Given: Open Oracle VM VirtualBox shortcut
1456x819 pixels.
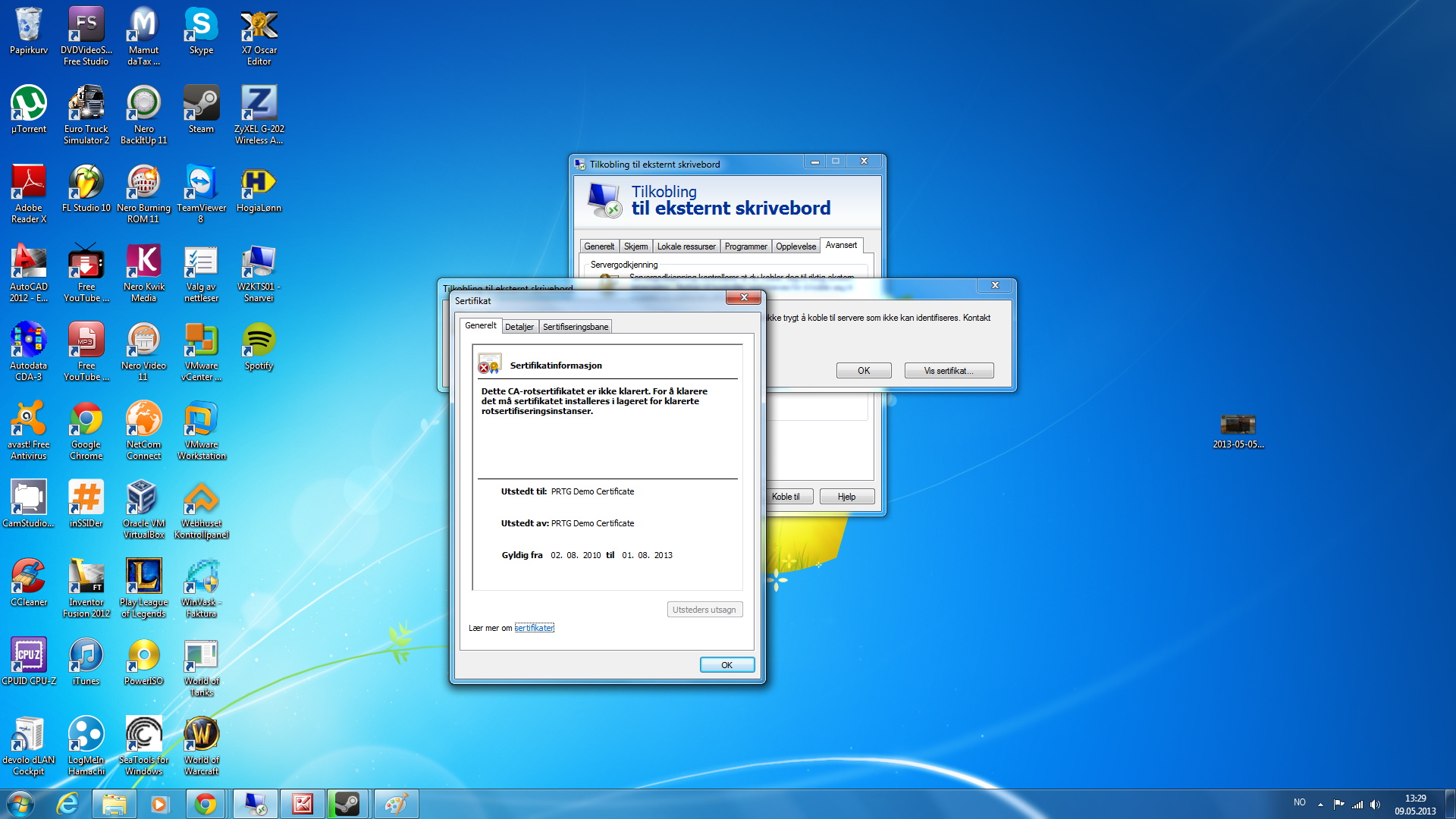Looking at the screenshot, I should click(144, 509).
